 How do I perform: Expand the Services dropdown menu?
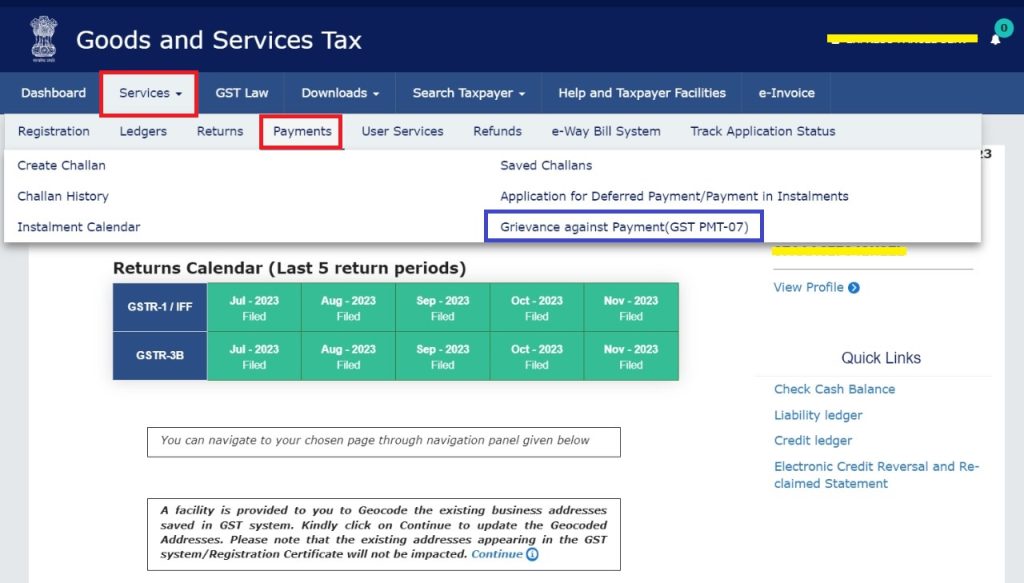click(x=150, y=93)
